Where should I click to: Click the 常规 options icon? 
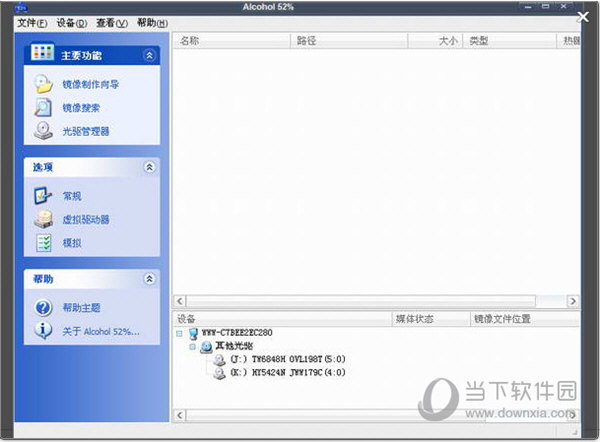pos(43,196)
